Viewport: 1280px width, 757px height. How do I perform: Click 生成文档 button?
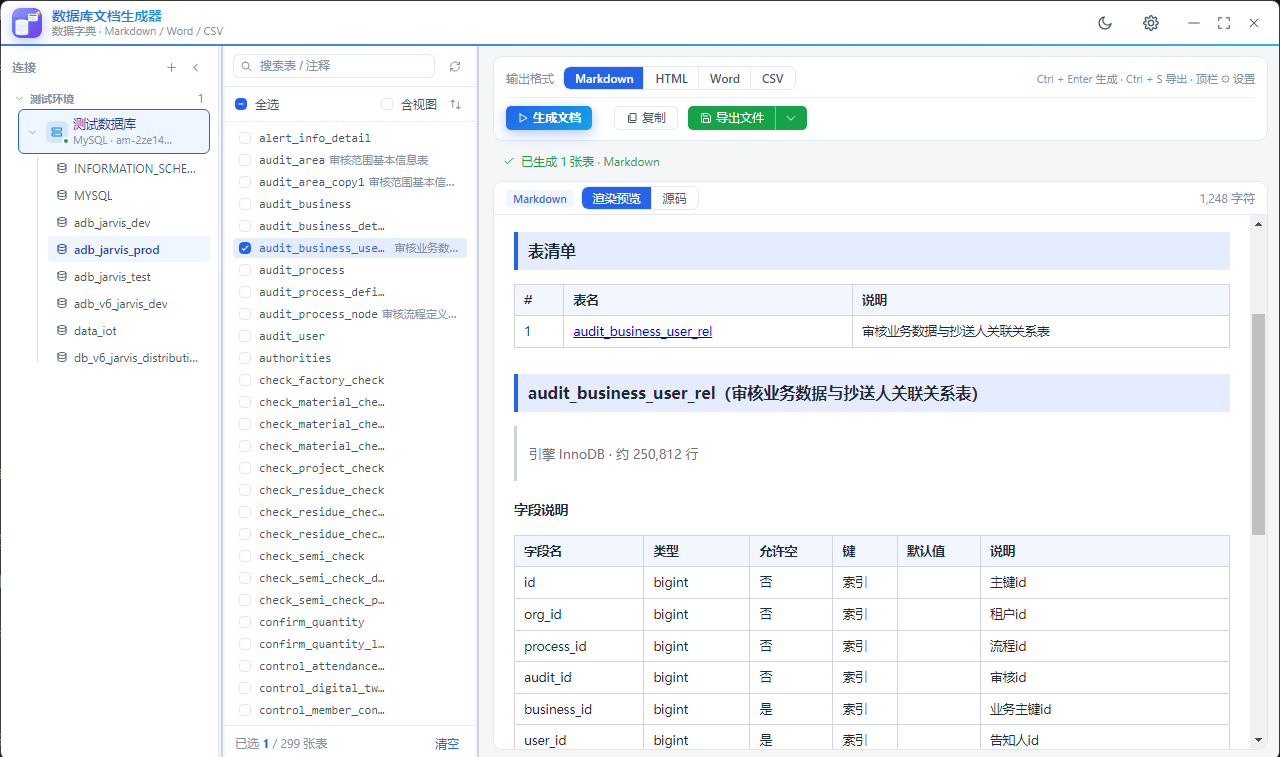coord(549,118)
